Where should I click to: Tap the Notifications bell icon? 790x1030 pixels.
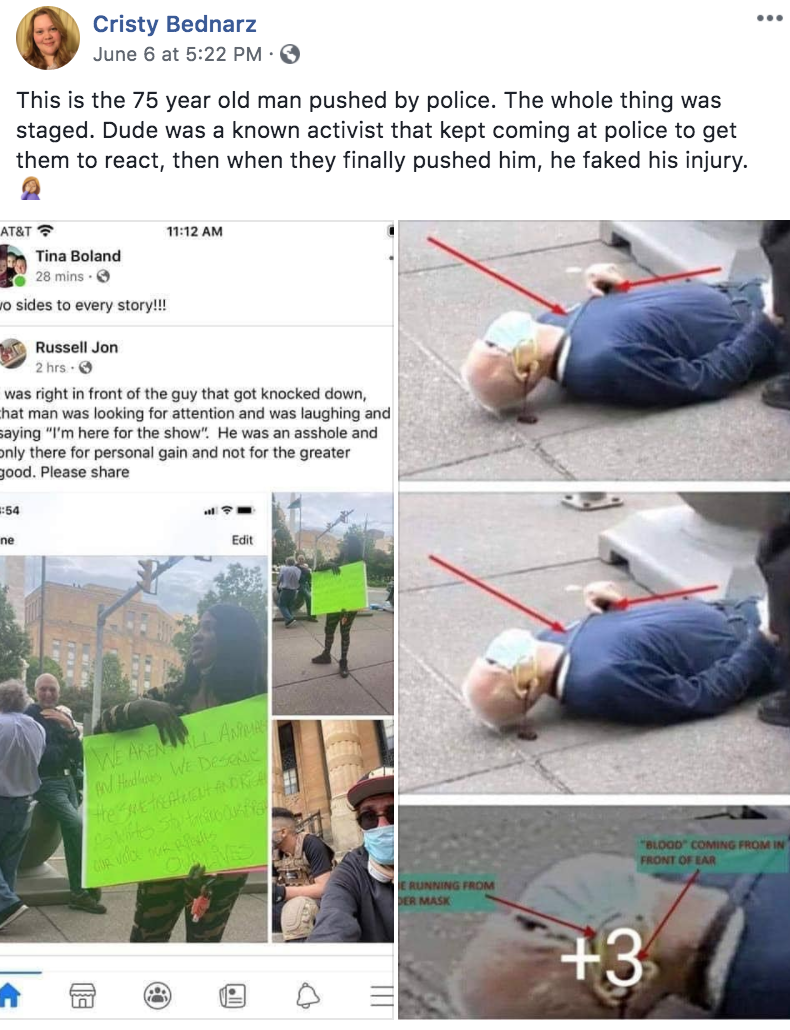(307, 995)
